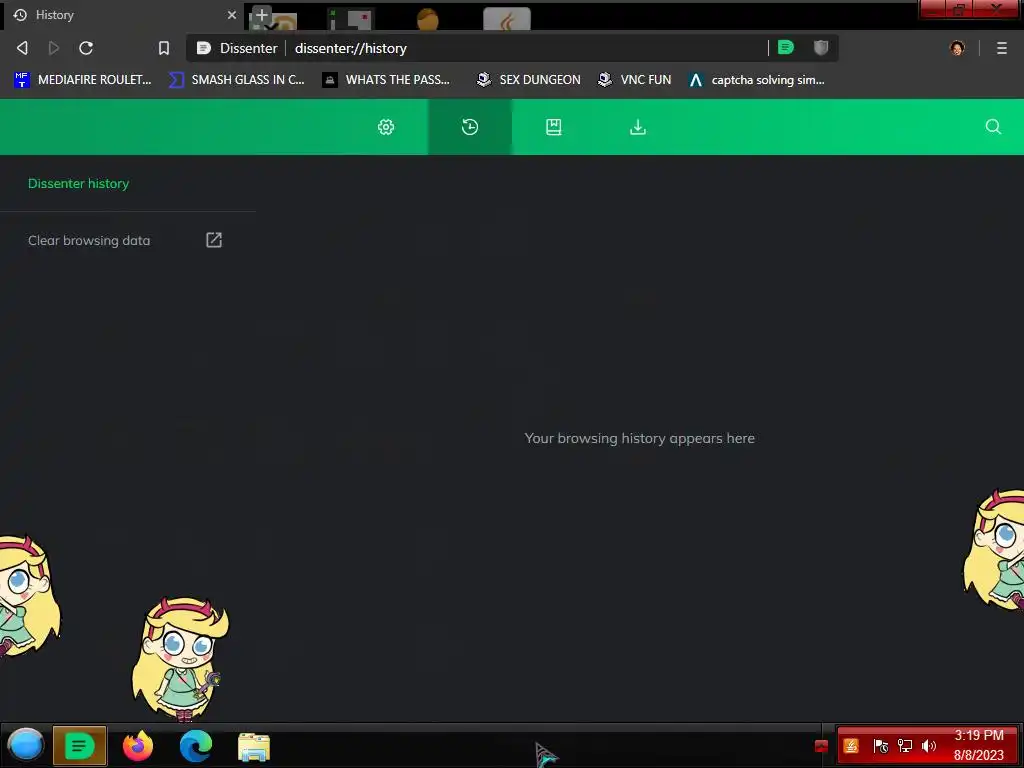Search history with magnifier icon
Viewport: 1024px width, 768px height.
(993, 127)
